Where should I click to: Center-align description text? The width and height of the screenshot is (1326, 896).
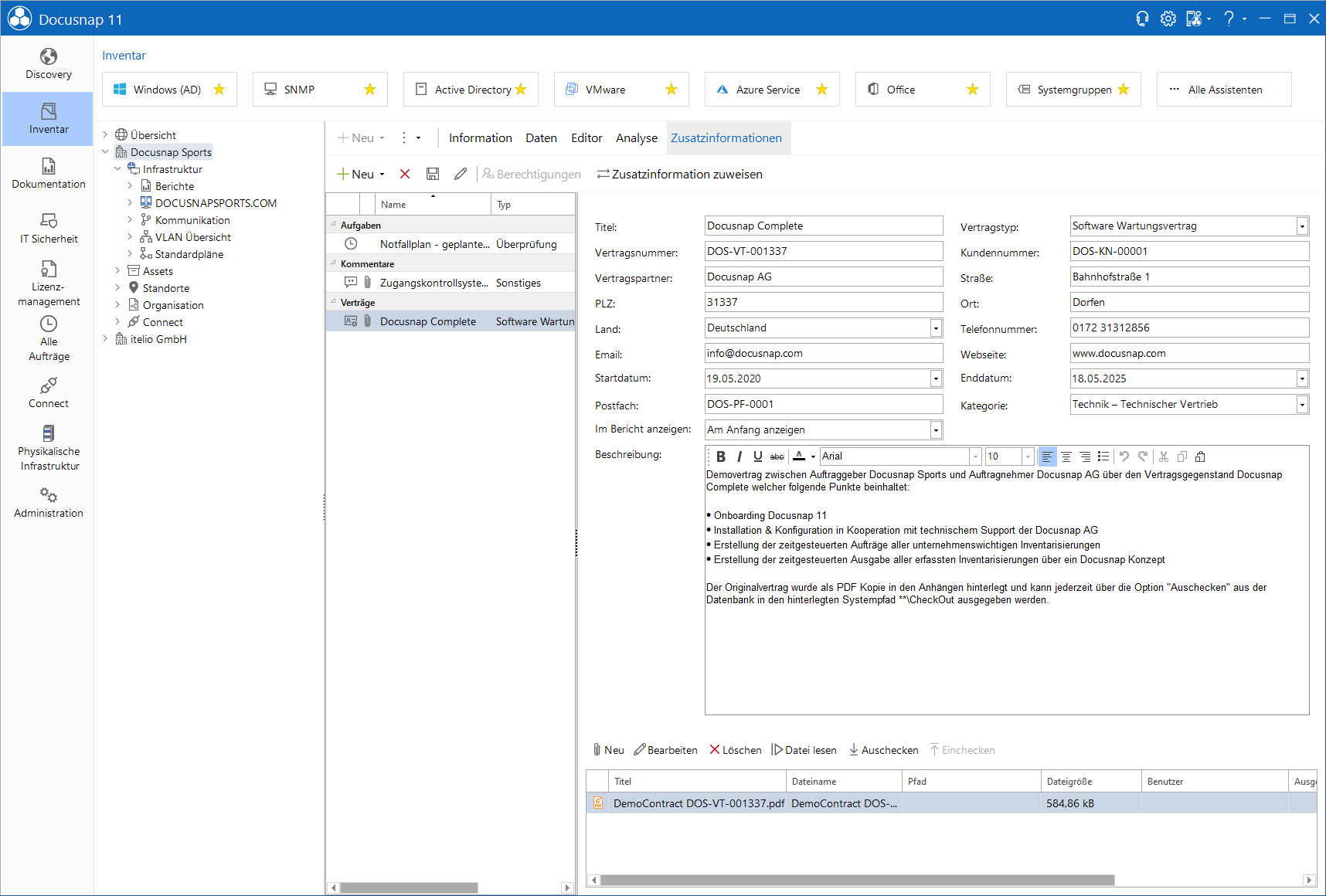coord(1066,456)
